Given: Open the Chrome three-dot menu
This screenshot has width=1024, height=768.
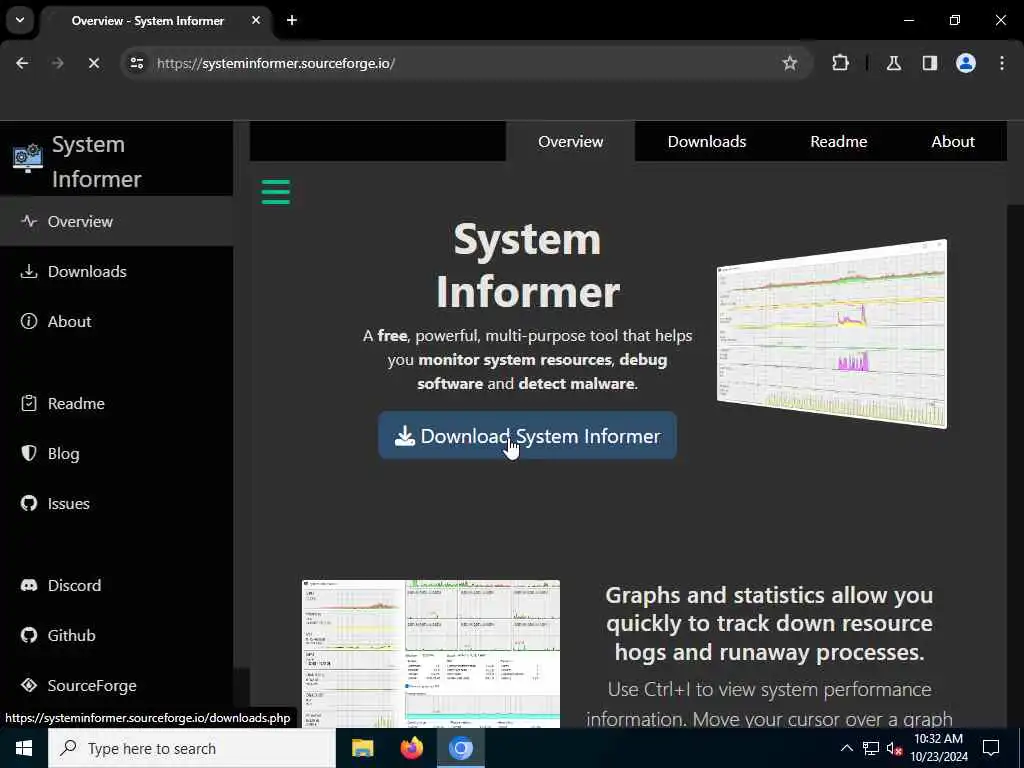Looking at the screenshot, I should point(1002,63).
